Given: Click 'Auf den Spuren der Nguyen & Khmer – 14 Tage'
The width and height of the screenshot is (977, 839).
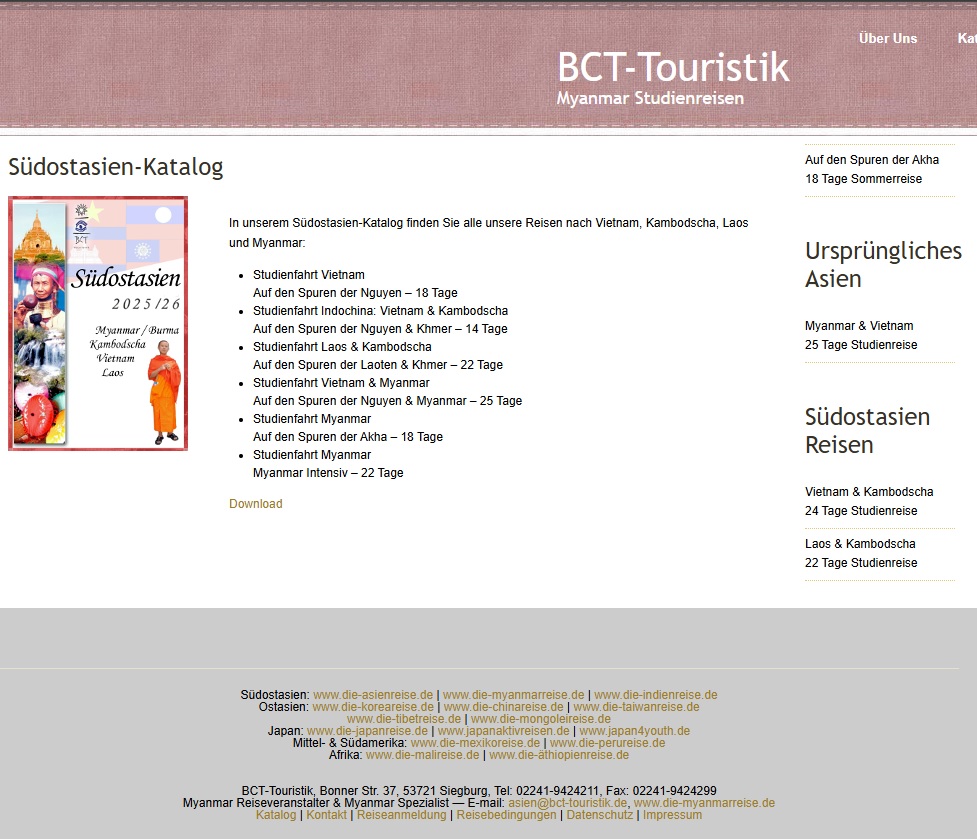Looking at the screenshot, I should click(x=380, y=329).
